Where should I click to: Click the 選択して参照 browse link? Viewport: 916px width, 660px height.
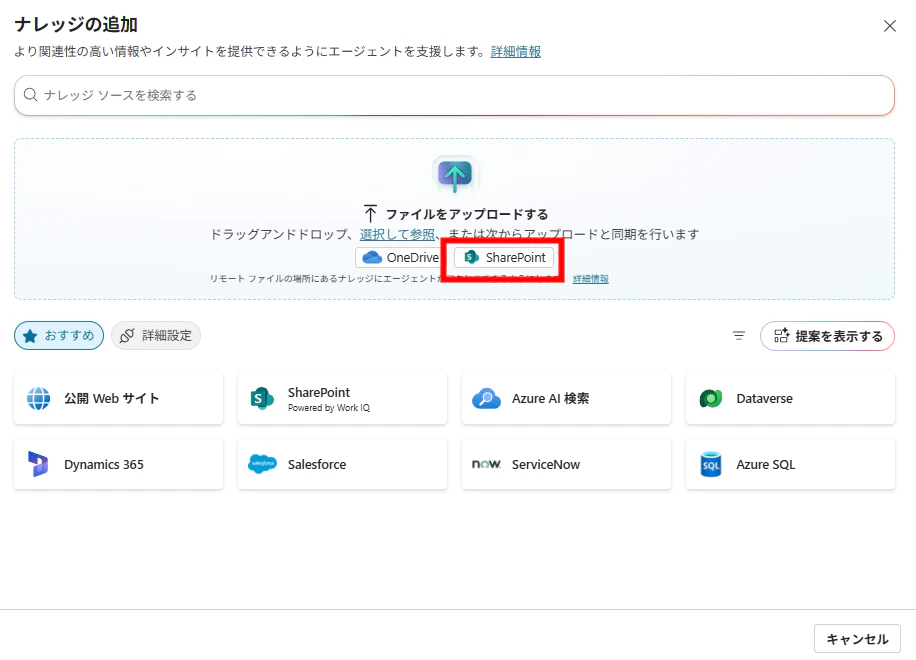click(x=397, y=234)
